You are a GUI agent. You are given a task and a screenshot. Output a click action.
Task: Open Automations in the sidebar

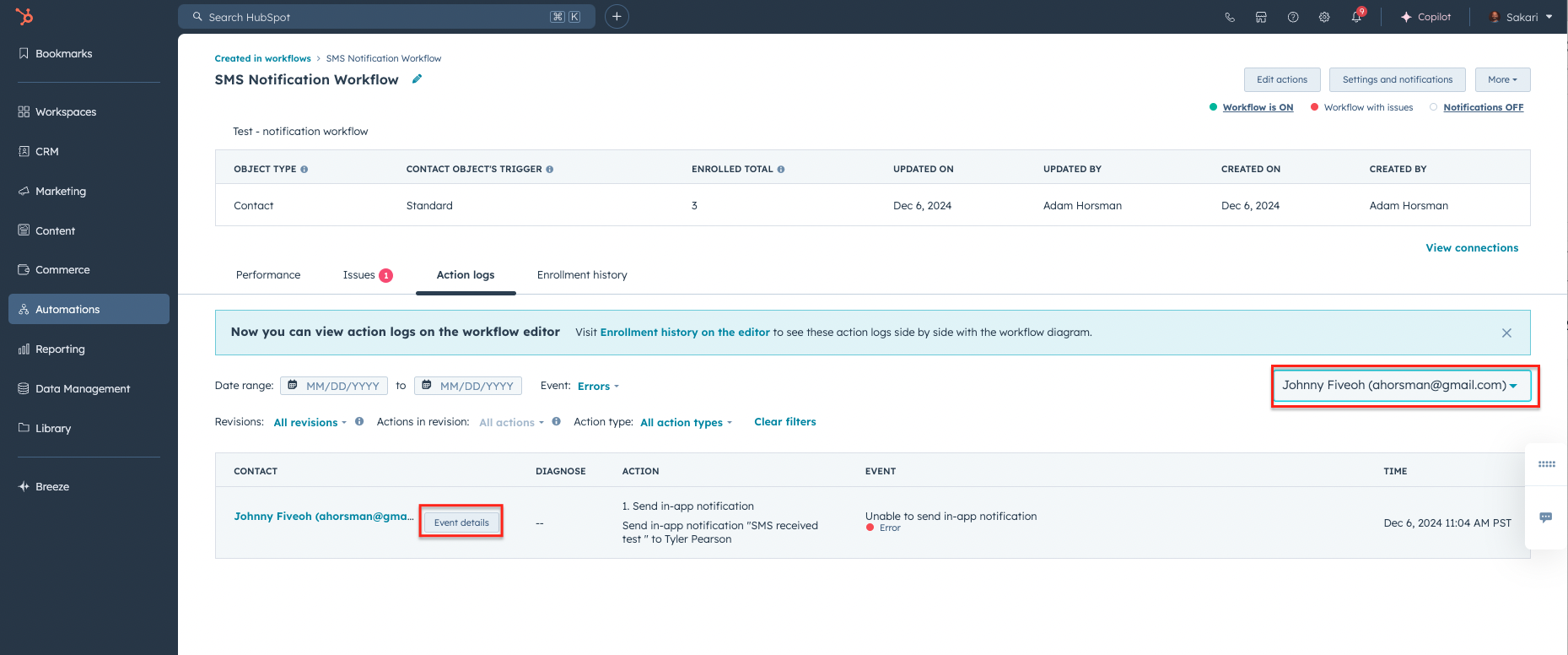point(89,309)
